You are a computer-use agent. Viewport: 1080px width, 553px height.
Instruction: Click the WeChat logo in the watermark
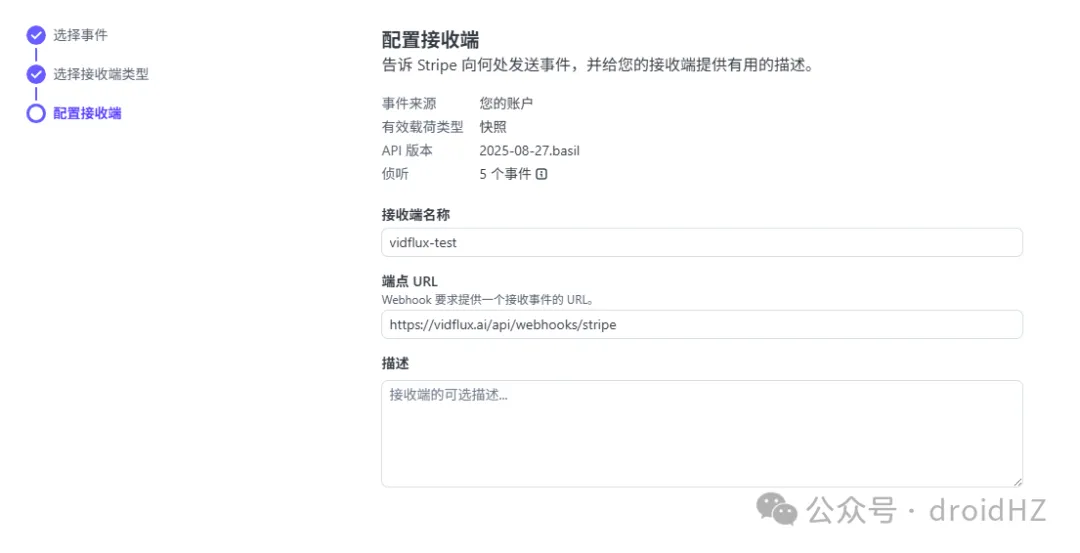pyautogui.click(x=777, y=510)
